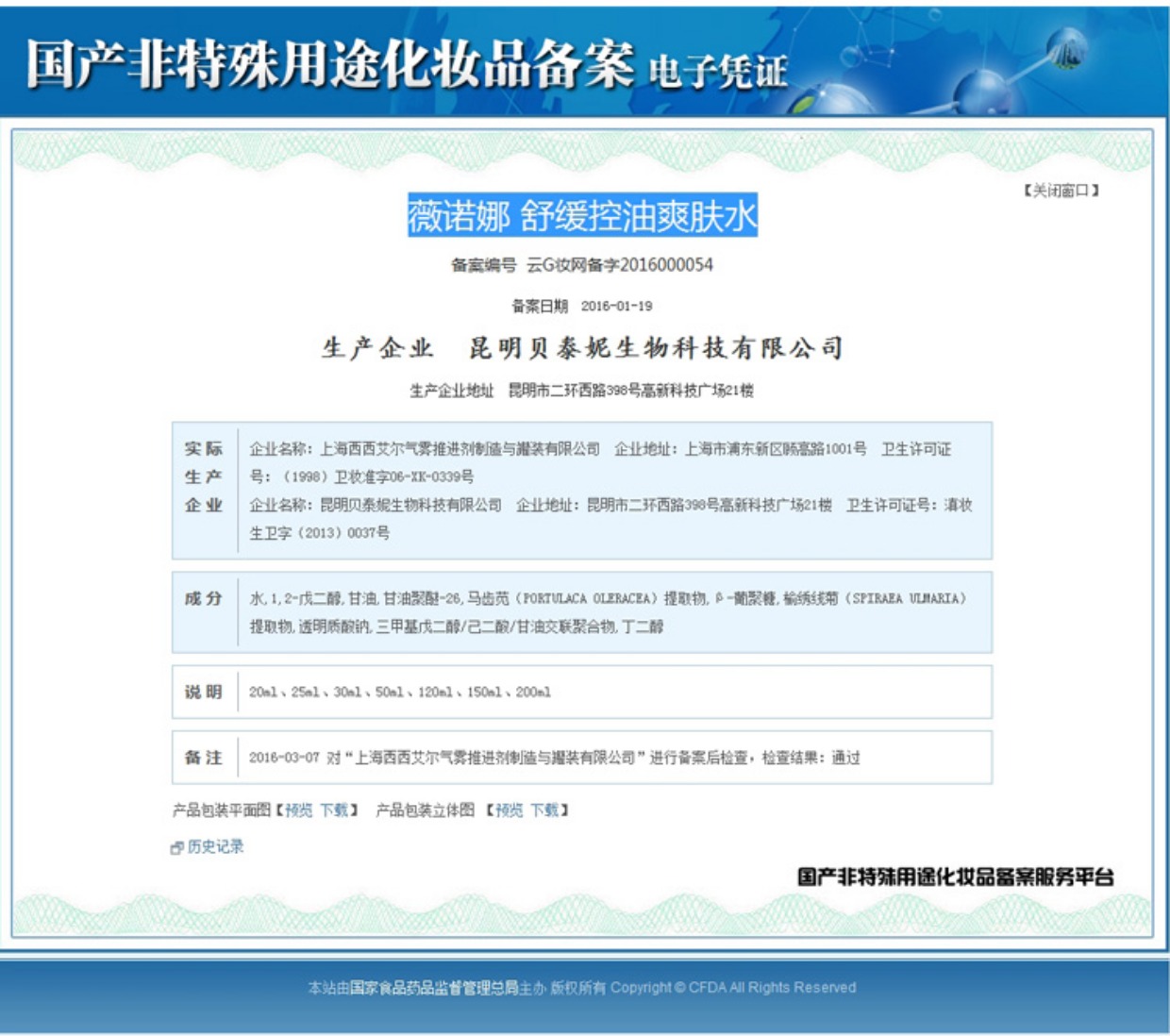
Task: Click the filing date 2016-01-19
Action: click(x=616, y=306)
